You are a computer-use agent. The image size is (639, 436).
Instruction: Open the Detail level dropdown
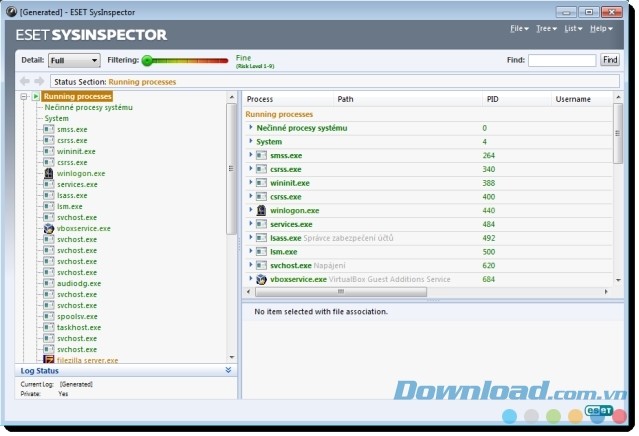coord(74,60)
